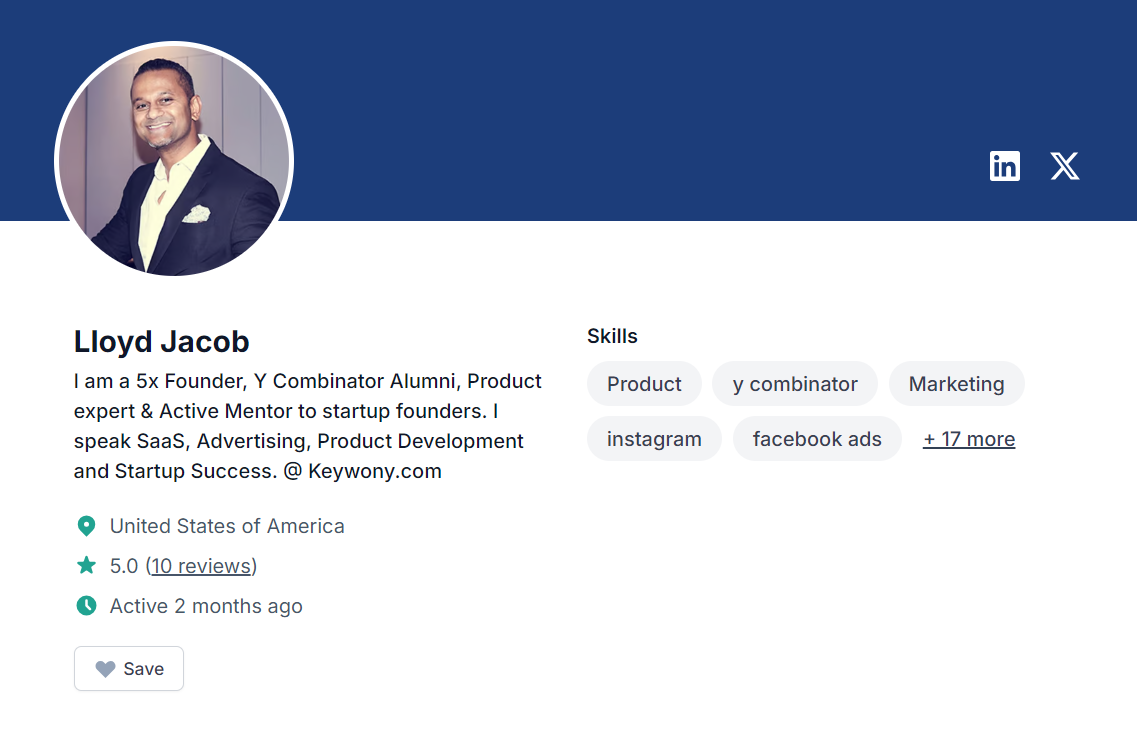
Task: Select the Marketing skill tag
Action: click(x=956, y=384)
